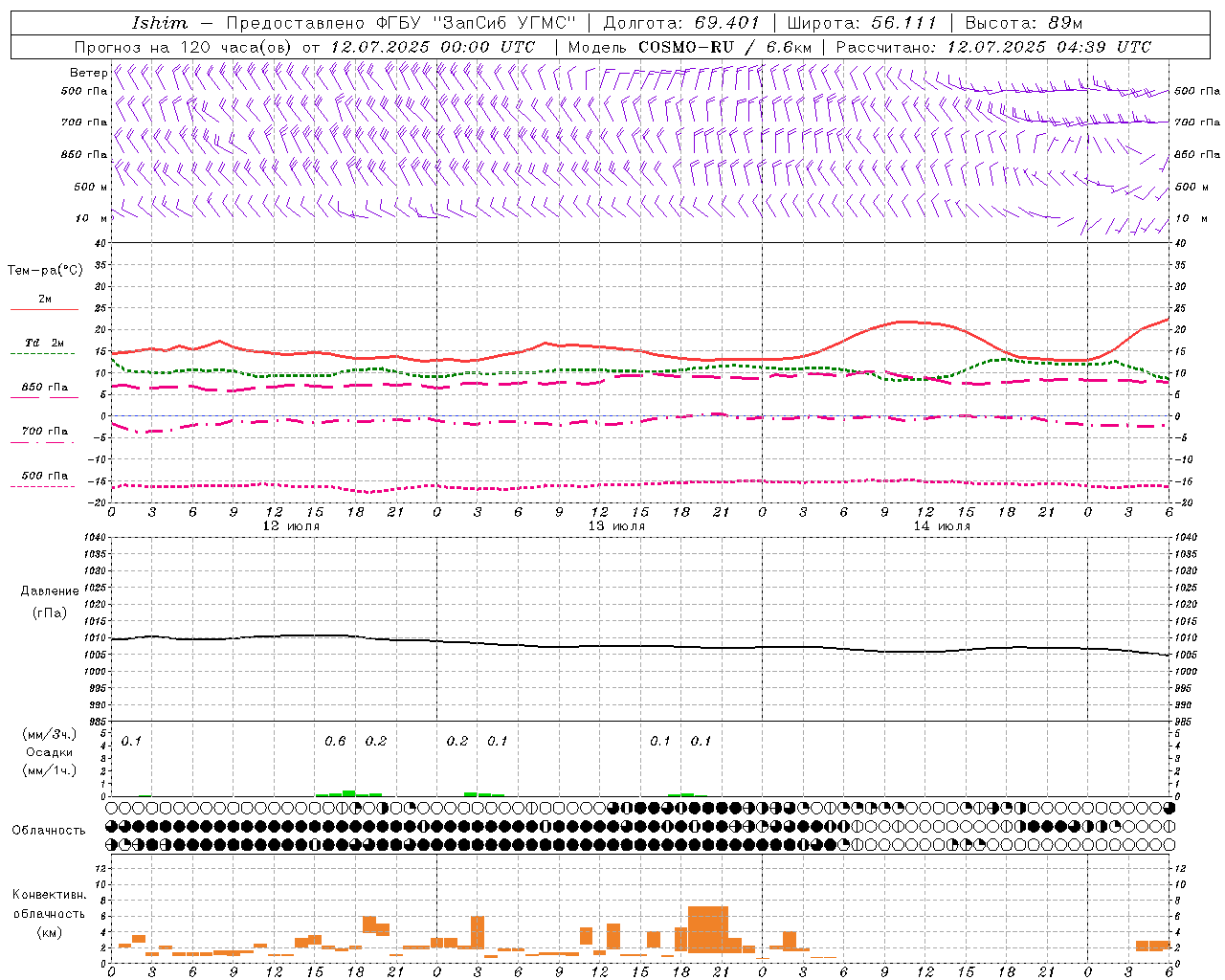Click the green dashed Td legend line
This screenshot has height=980, width=1225.
coord(42,354)
